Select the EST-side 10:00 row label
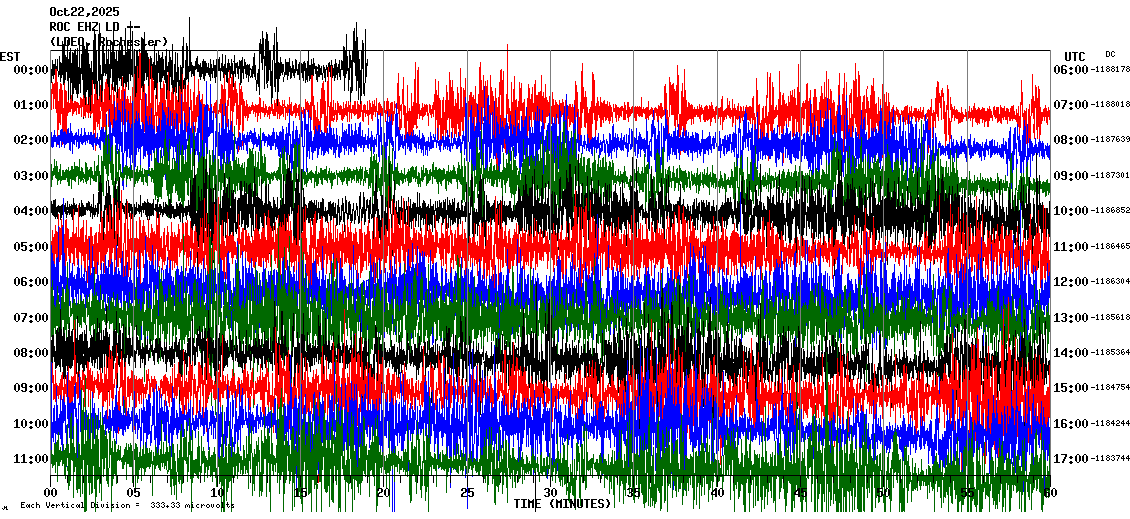This screenshot has height=519, width=1130. point(31,423)
